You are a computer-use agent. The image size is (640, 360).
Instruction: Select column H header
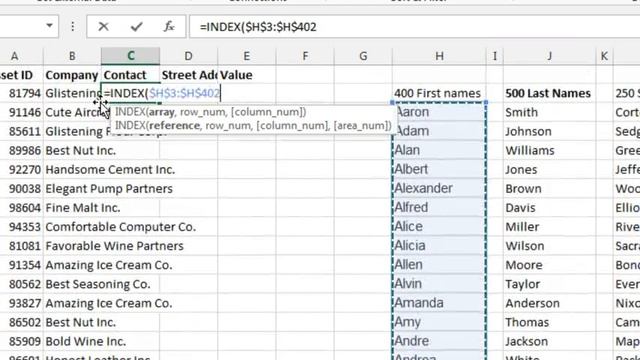tap(439, 56)
